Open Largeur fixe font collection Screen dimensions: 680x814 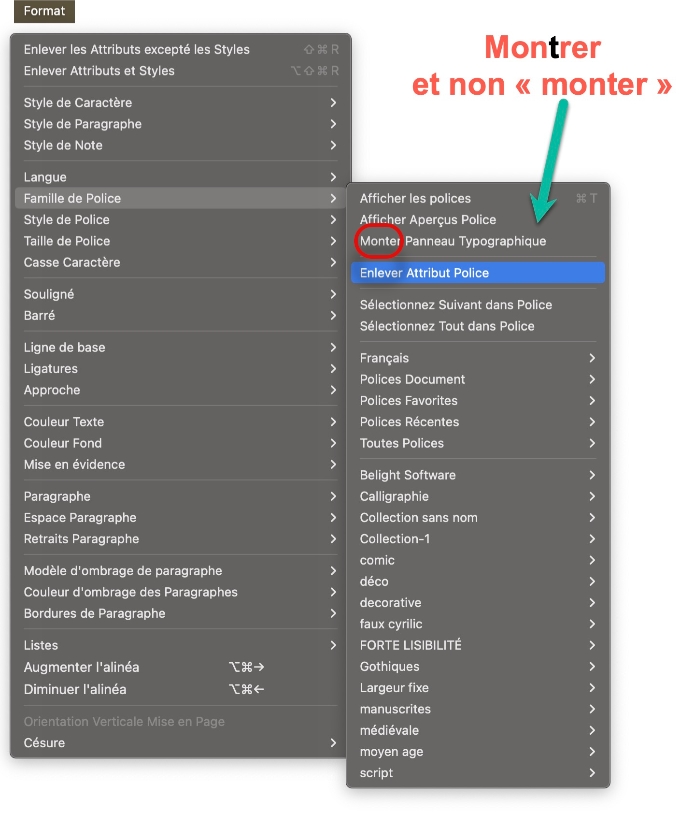[x=478, y=688]
